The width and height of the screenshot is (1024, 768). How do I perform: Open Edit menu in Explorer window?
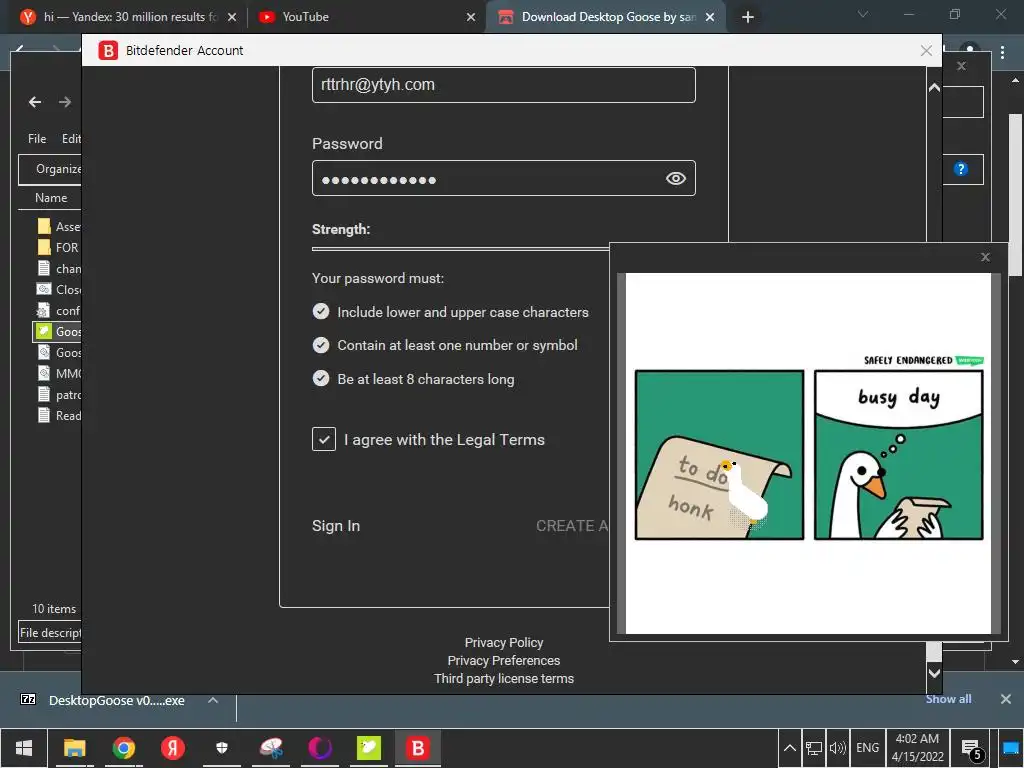(71, 138)
